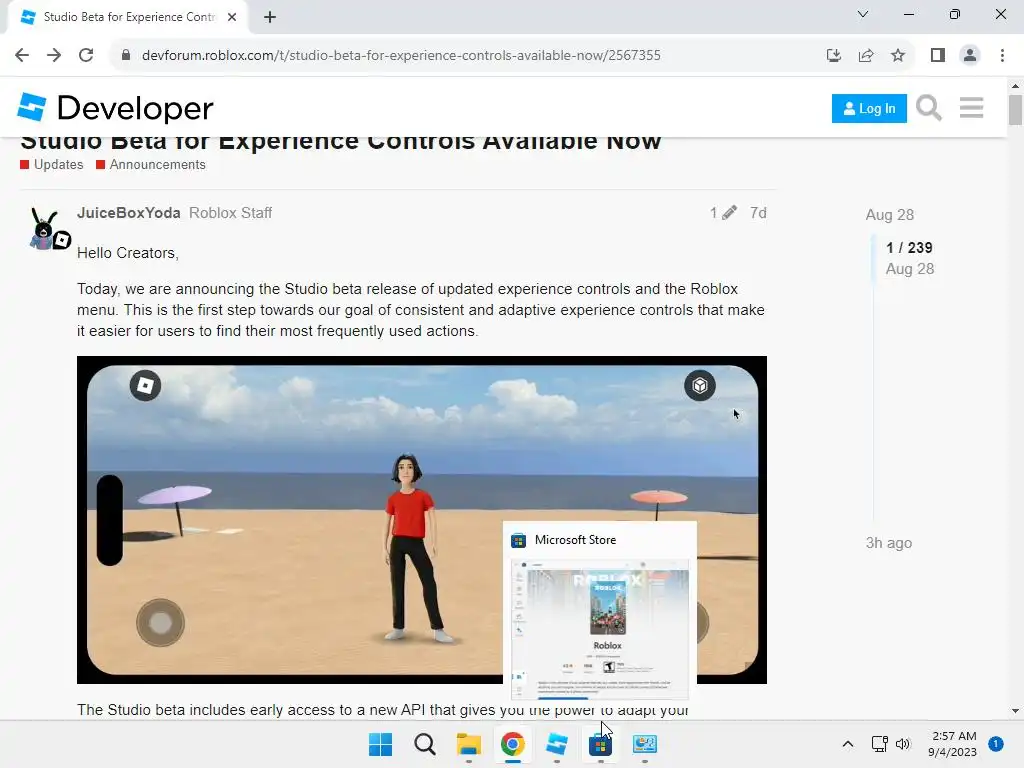This screenshot has width=1024, height=768.
Task: Open a new browser tab
Action: pyautogui.click(x=270, y=17)
